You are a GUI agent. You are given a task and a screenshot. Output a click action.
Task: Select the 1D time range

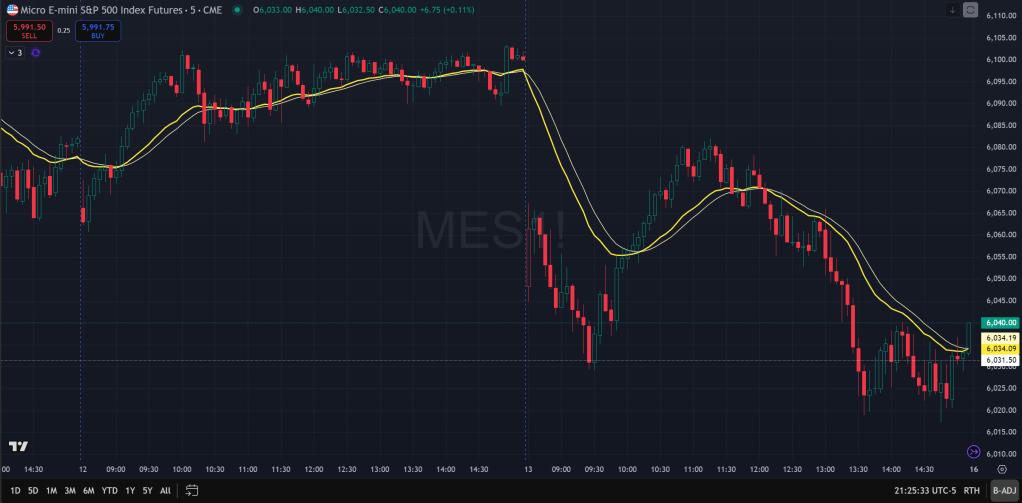point(15,490)
